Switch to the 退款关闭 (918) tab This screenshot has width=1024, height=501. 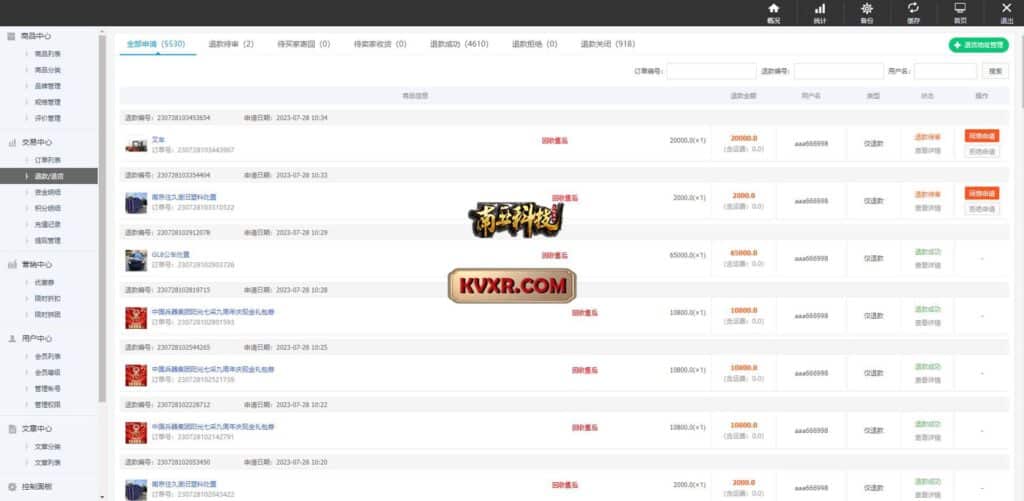coord(607,44)
